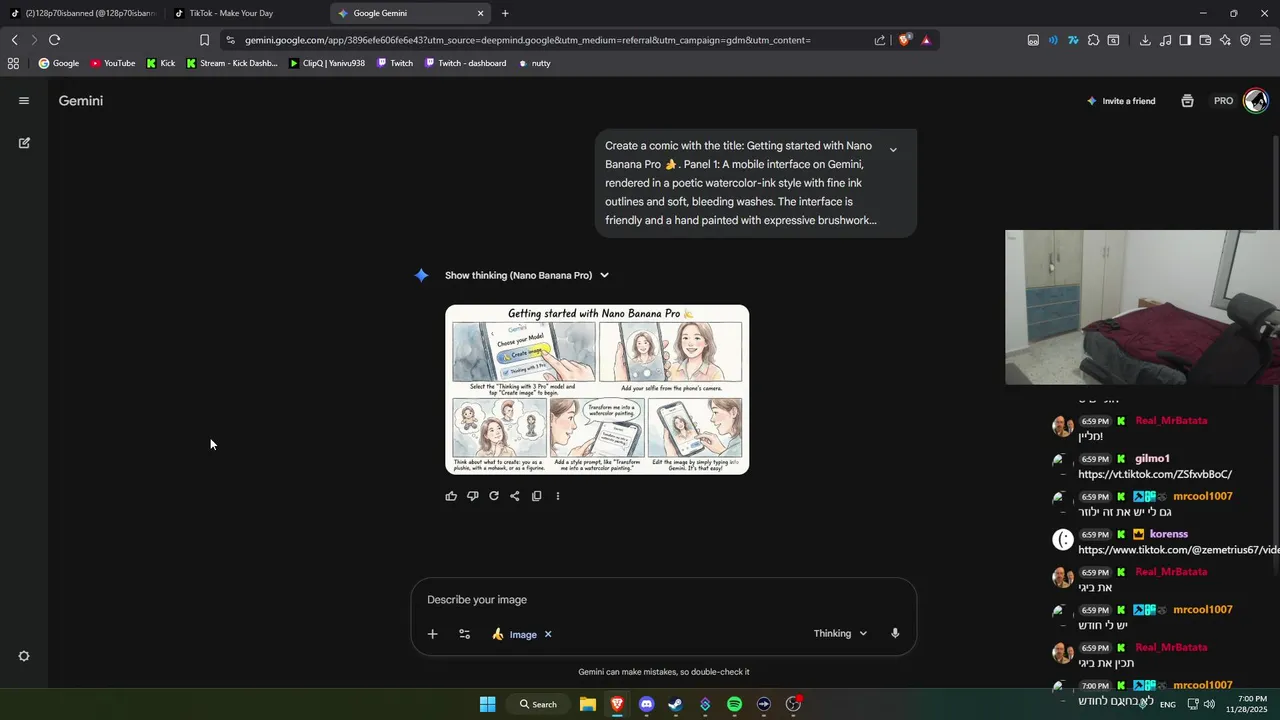The height and width of the screenshot is (720, 1280).
Task: Like the response with thumbs up
Action: click(x=451, y=496)
